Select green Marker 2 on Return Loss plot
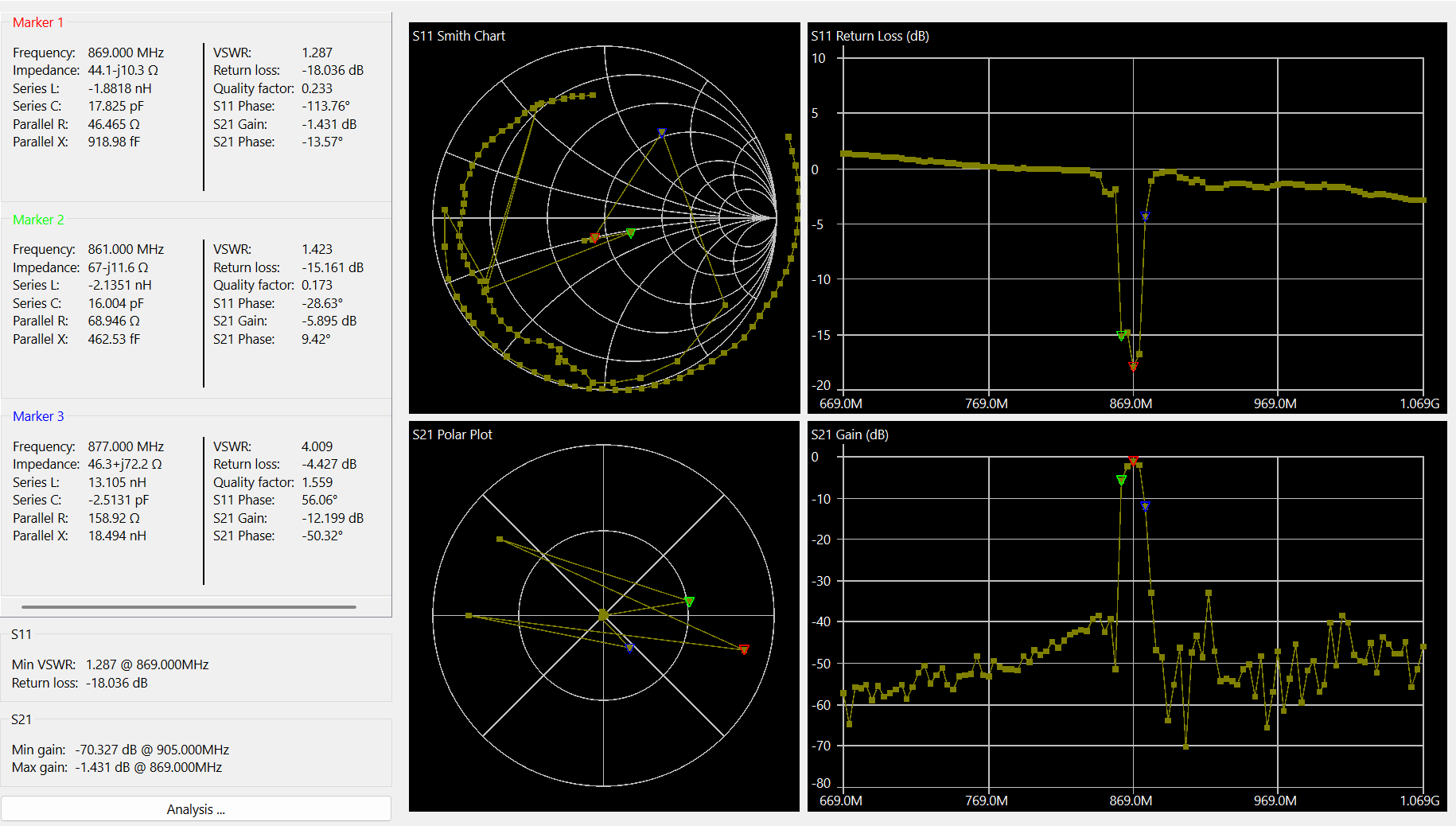 (x=1121, y=336)
